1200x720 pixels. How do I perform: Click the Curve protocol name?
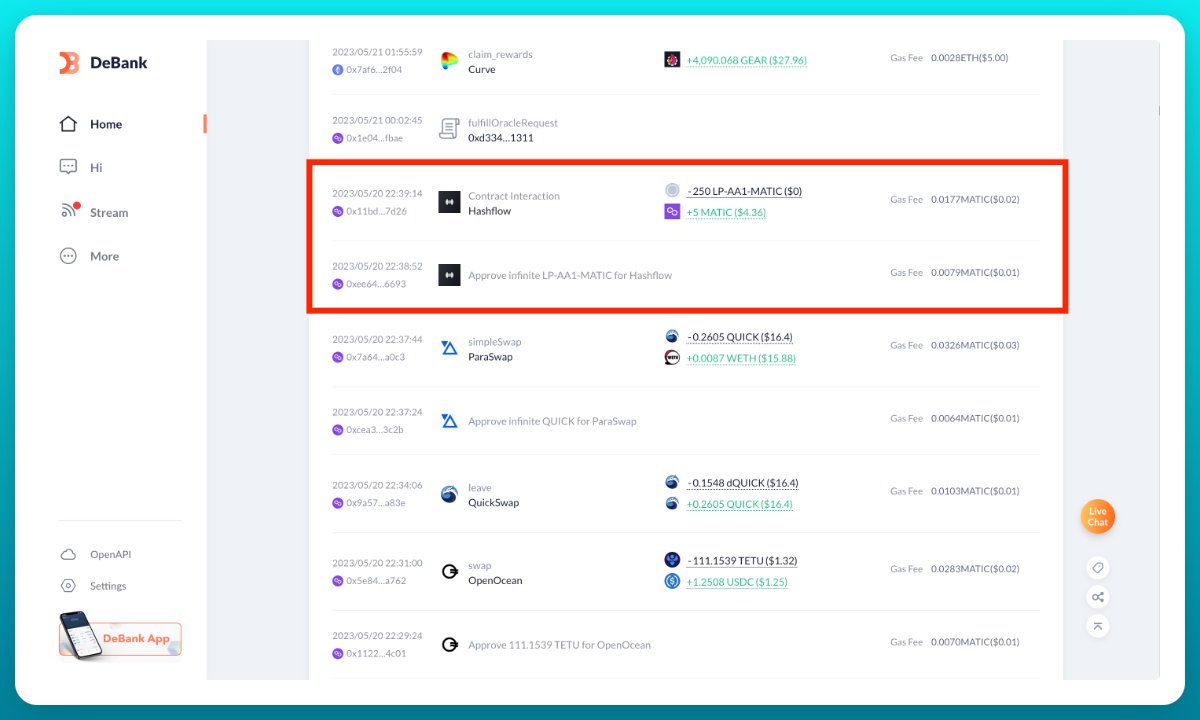pos(482,70)
